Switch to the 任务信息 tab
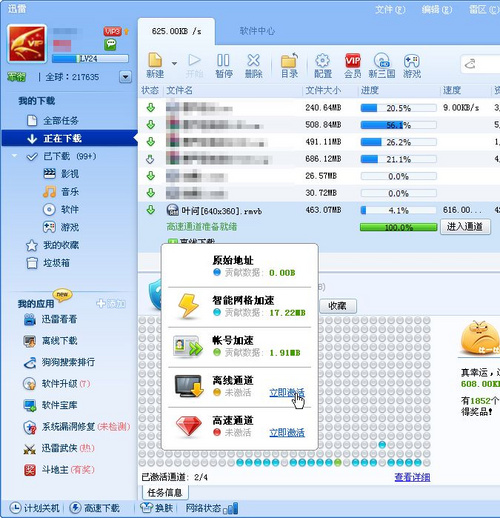Screen dimensions: 500x518 click(x=165, y=492)
